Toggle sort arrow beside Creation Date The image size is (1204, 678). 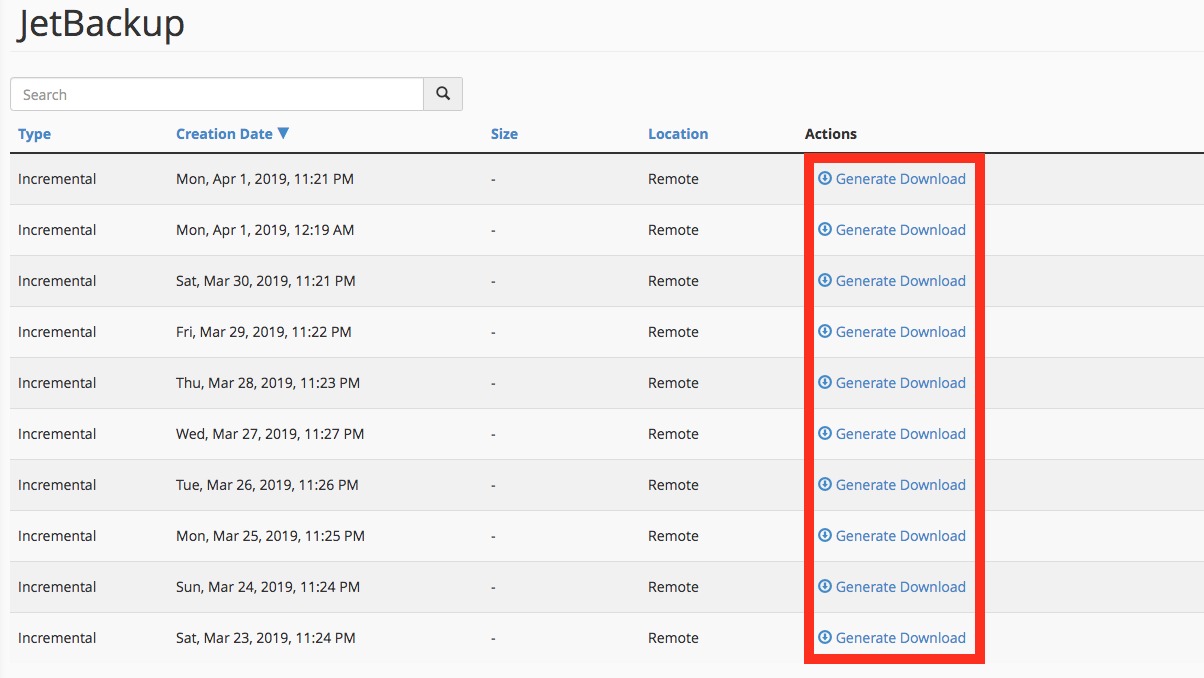coord(283,133)
